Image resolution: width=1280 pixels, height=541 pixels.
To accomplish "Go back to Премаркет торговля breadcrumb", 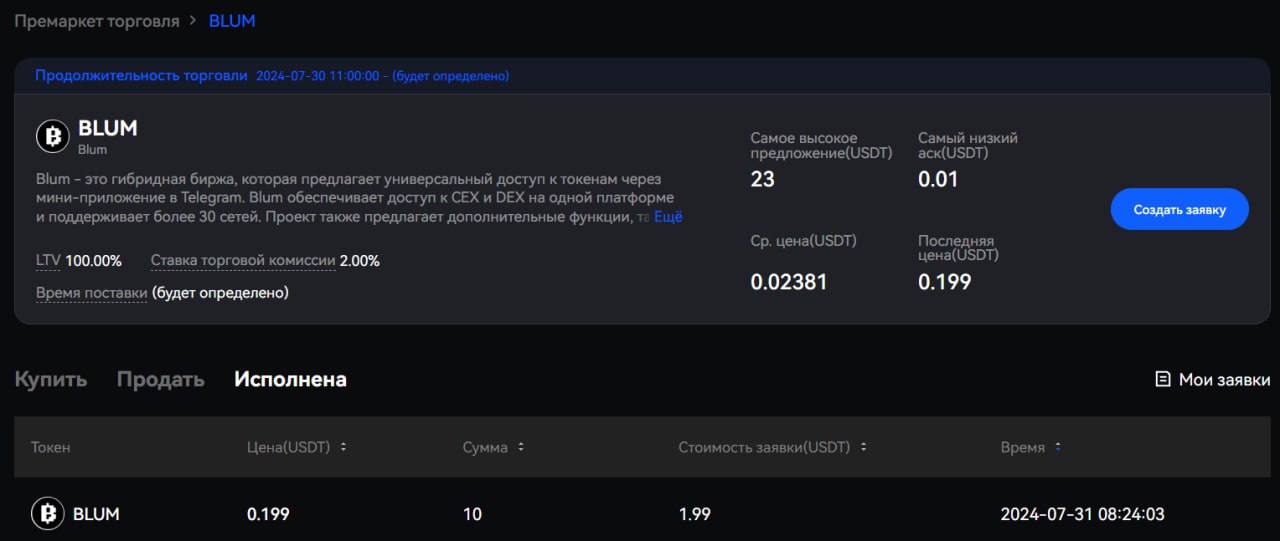I will click(96, 21).
